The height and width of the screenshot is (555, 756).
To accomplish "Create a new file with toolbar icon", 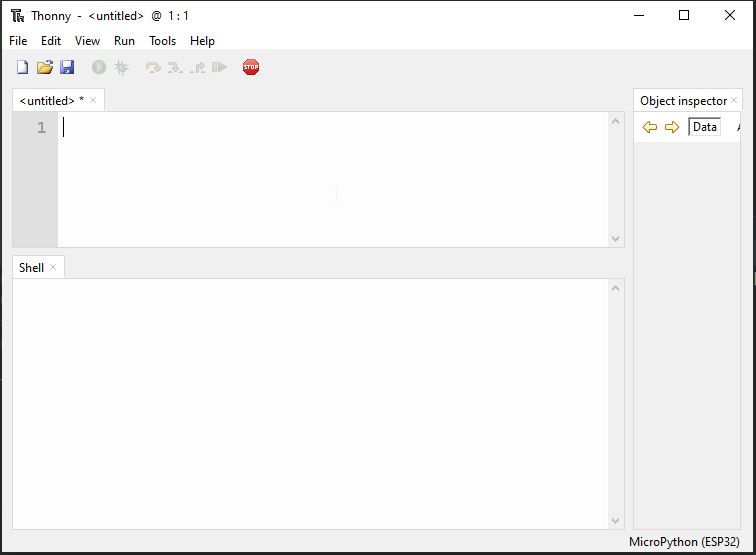I will 22,67.
